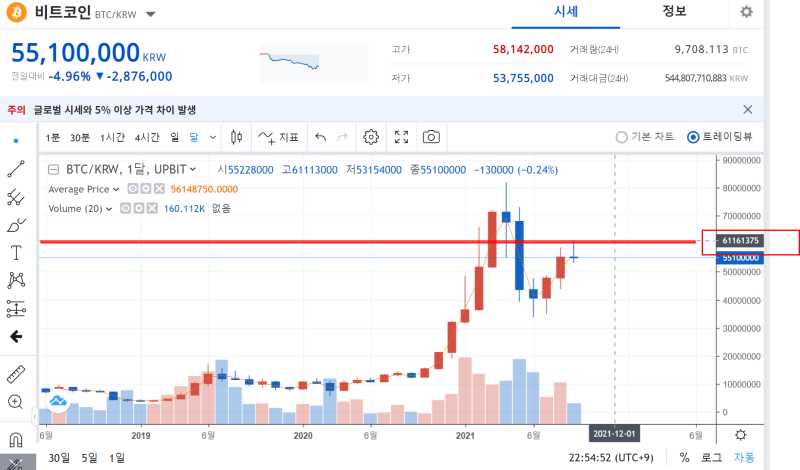Toggle the 자동 auto scale
The height and width of the screenshot is (470, 800).
744,458
